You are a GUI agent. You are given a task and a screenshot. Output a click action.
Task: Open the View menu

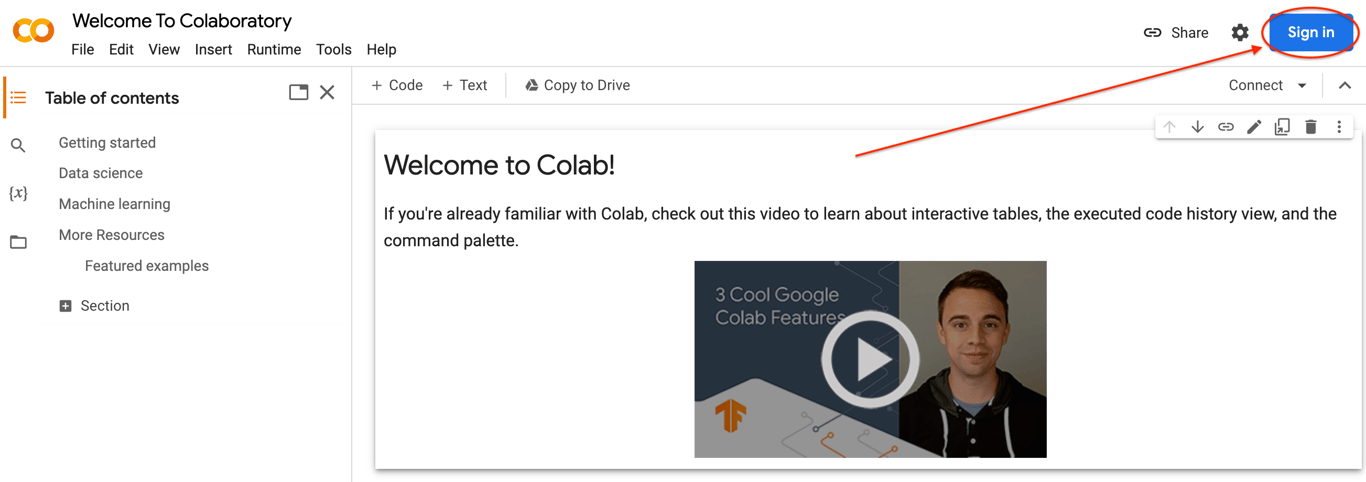pos(164,49)
